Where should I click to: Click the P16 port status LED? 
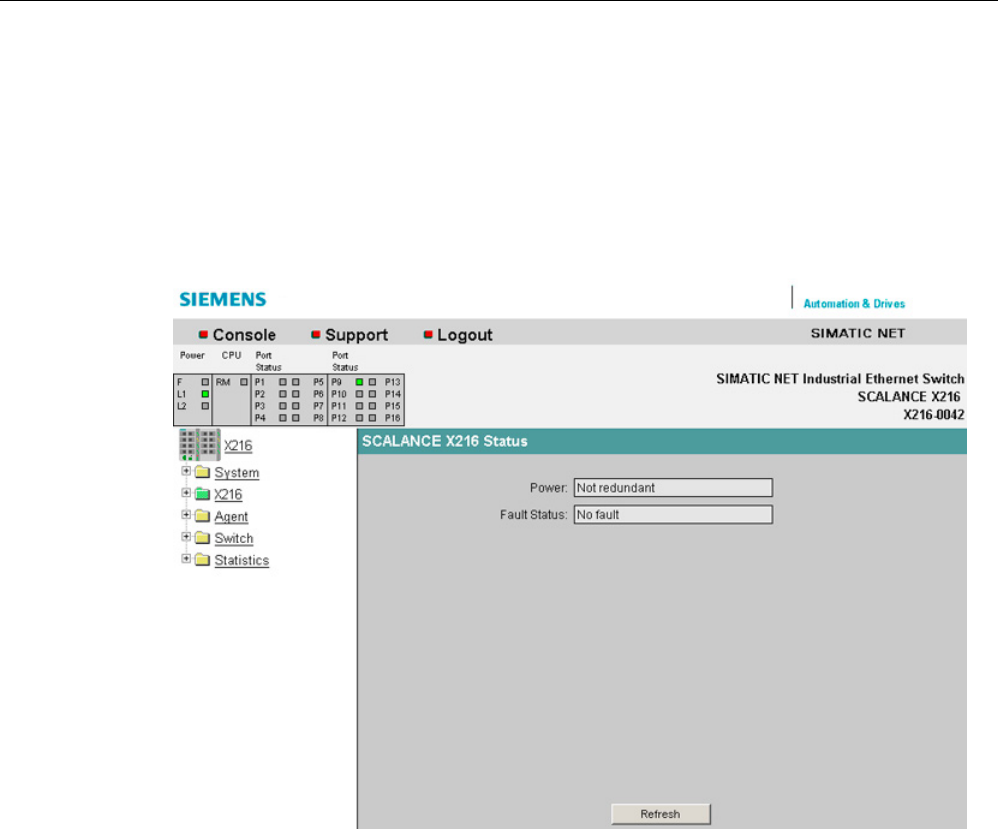coord(372,418)
